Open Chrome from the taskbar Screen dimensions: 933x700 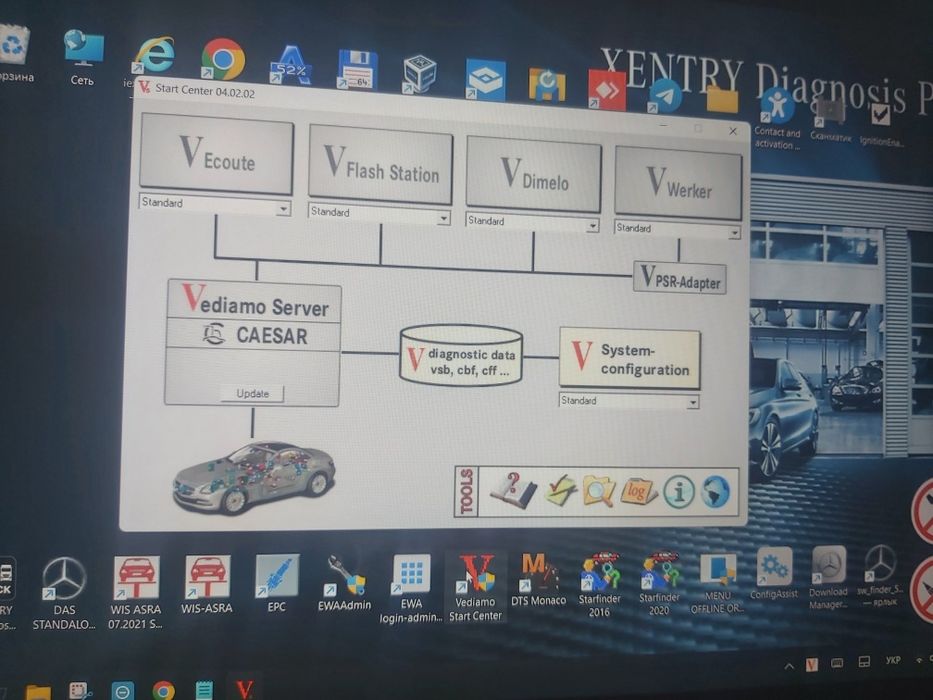point(164,690)
